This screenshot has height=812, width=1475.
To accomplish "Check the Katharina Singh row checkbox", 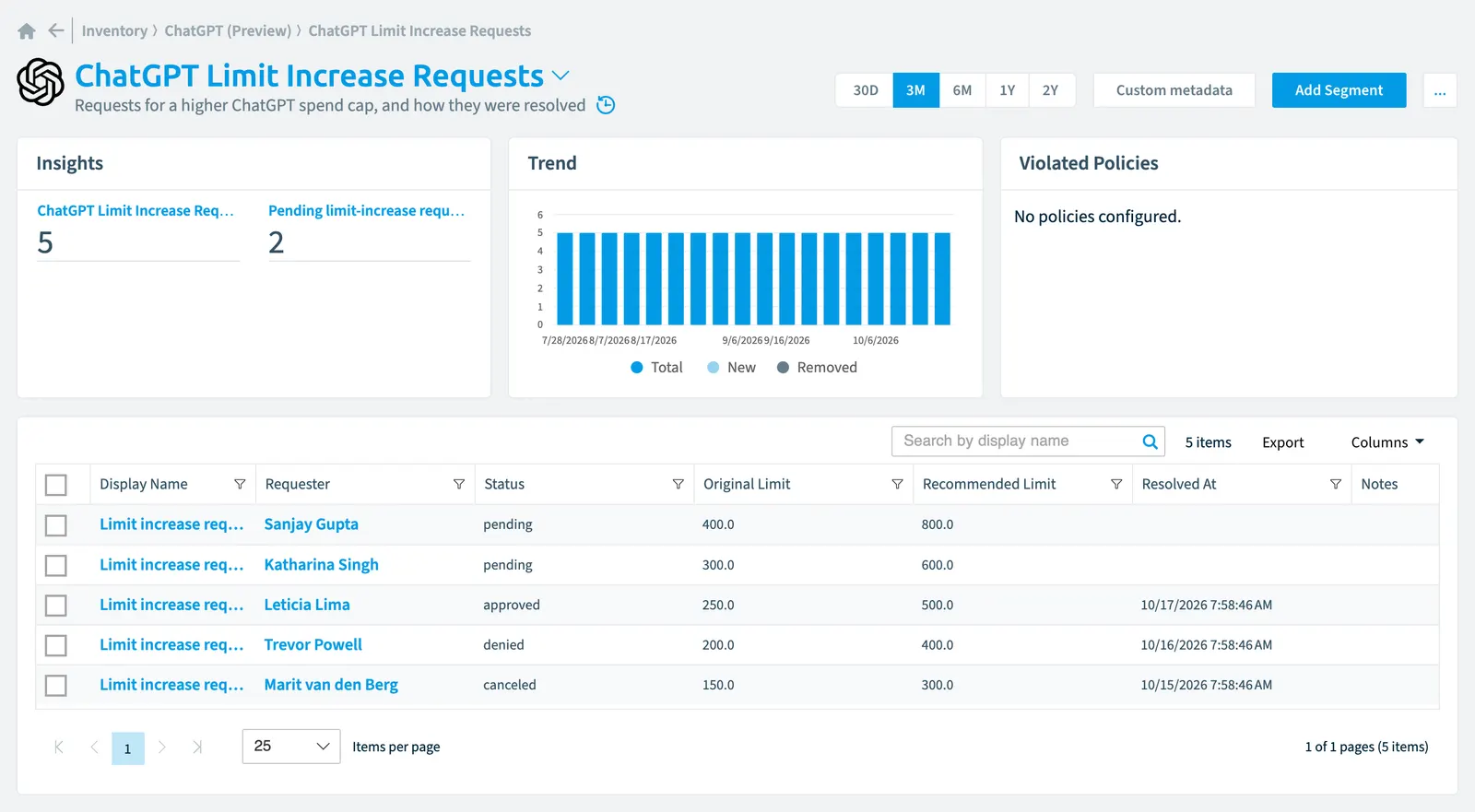I will 56,565.
